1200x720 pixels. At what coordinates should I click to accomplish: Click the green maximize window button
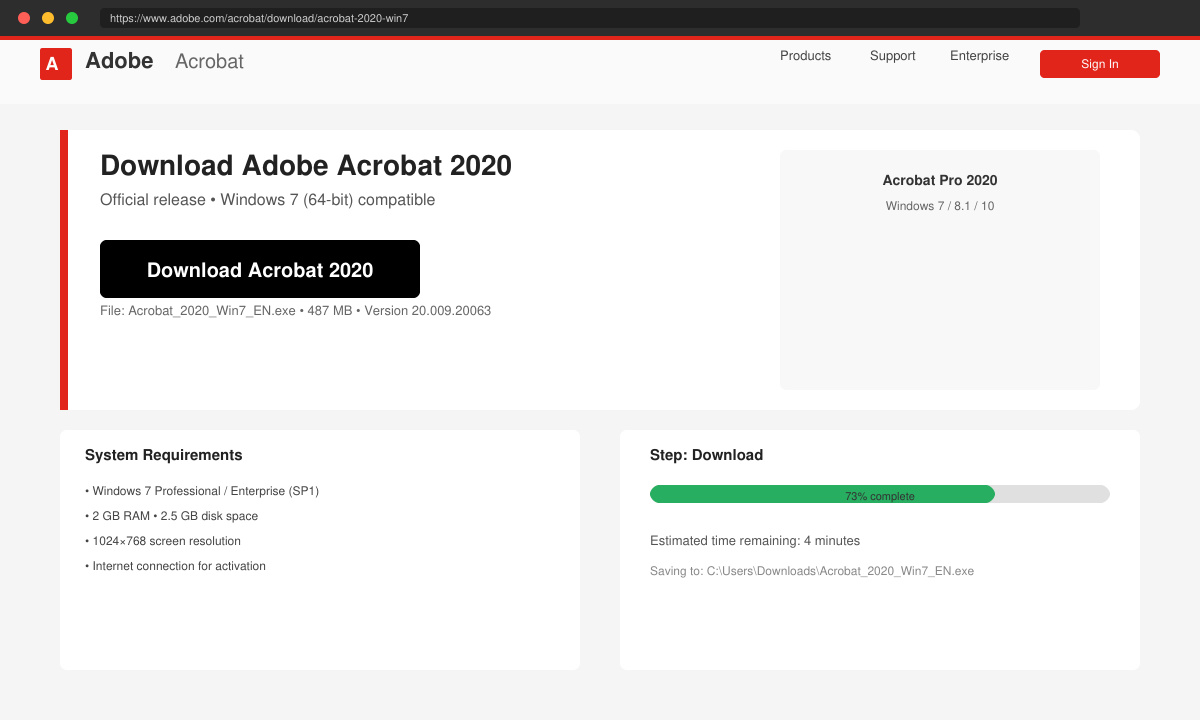pos(72,18)
